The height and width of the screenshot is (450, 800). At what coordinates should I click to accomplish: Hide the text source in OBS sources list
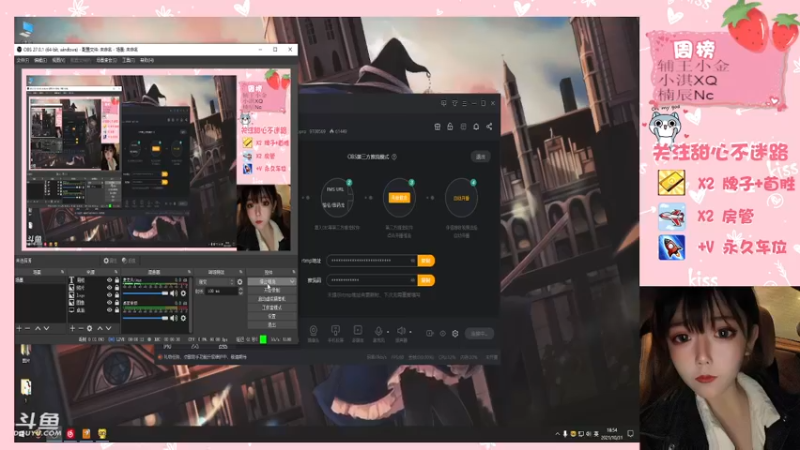(x=109, y=280)
